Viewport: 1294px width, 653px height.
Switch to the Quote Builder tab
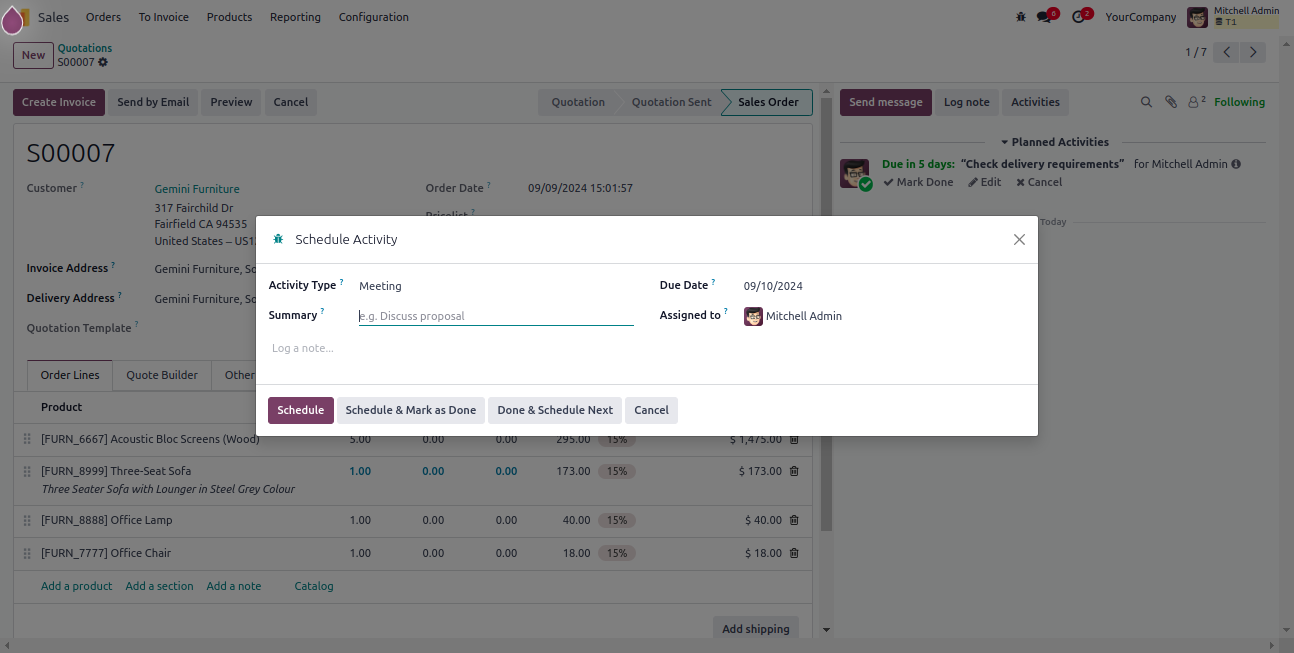tap(162, 375)
